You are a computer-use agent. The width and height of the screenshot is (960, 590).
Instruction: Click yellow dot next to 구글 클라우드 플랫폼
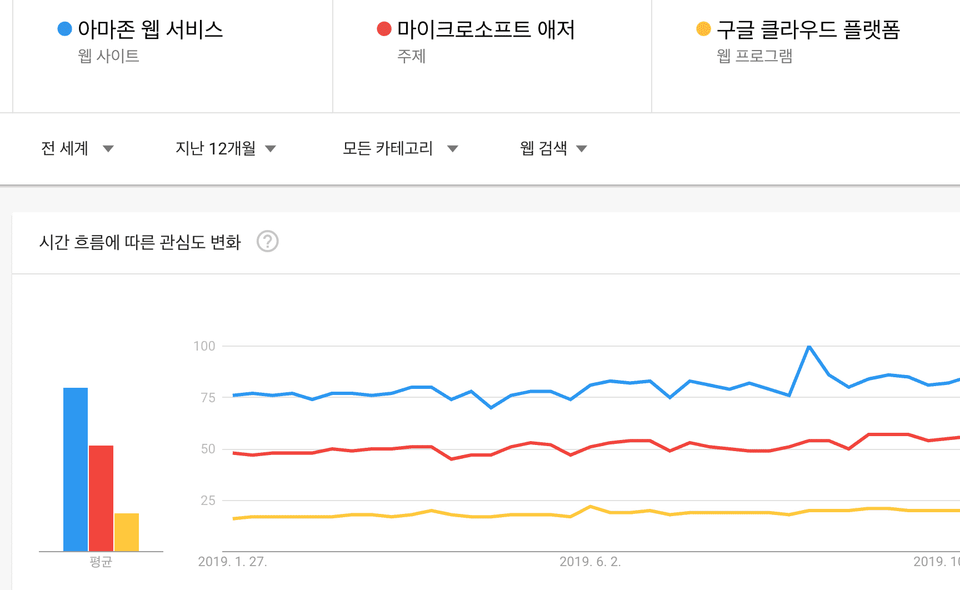[x=703, y=29]
